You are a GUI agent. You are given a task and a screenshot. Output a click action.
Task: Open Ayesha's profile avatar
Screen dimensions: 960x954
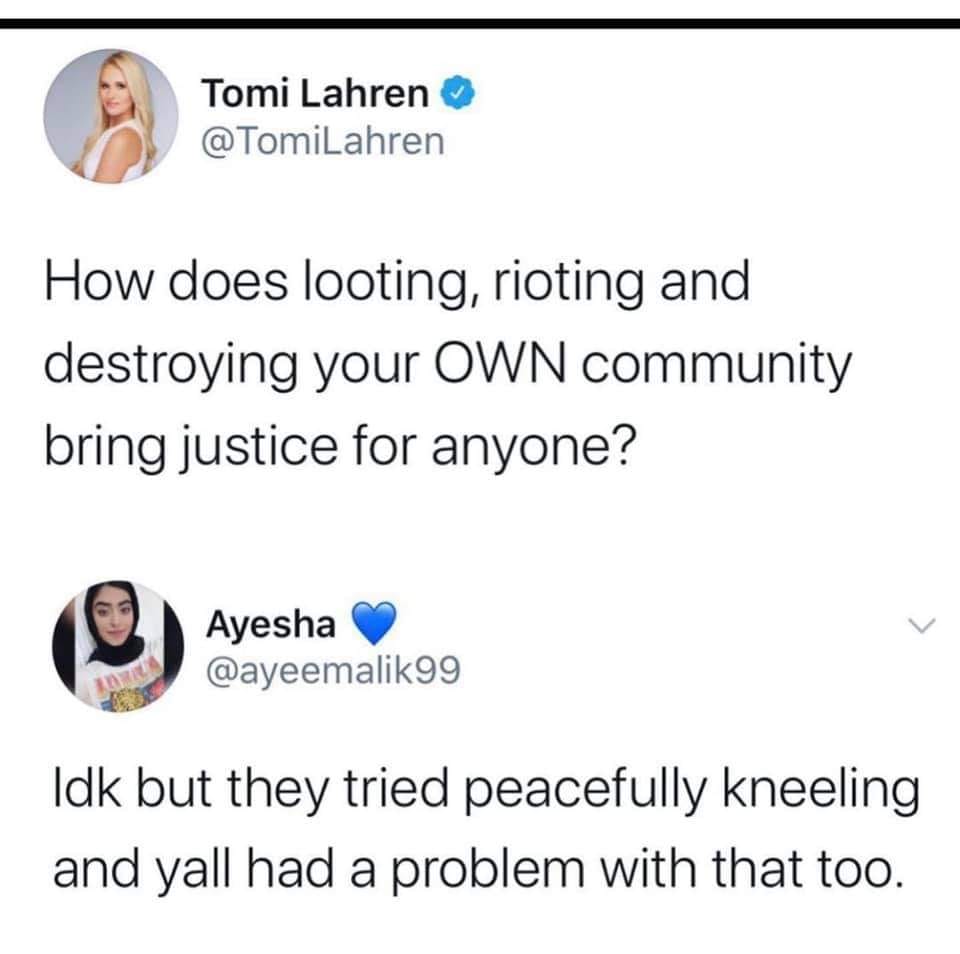pos(118,646)
